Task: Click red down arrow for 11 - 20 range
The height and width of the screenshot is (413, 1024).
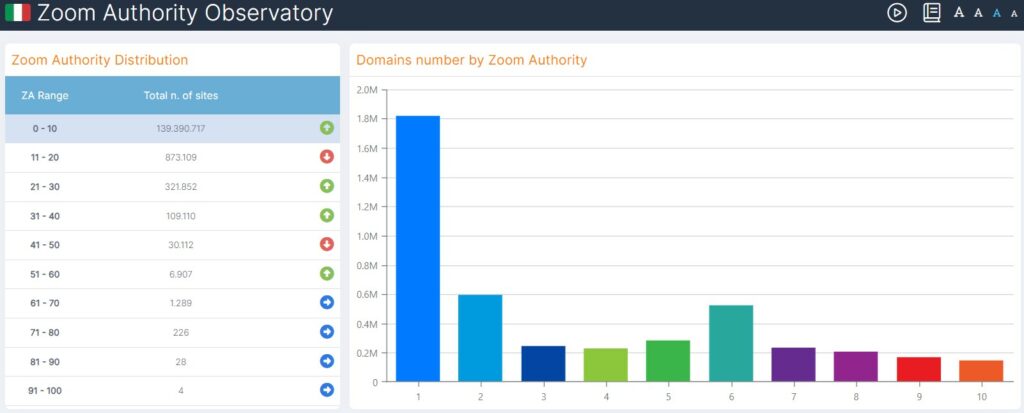Action: tap(326, 157)
